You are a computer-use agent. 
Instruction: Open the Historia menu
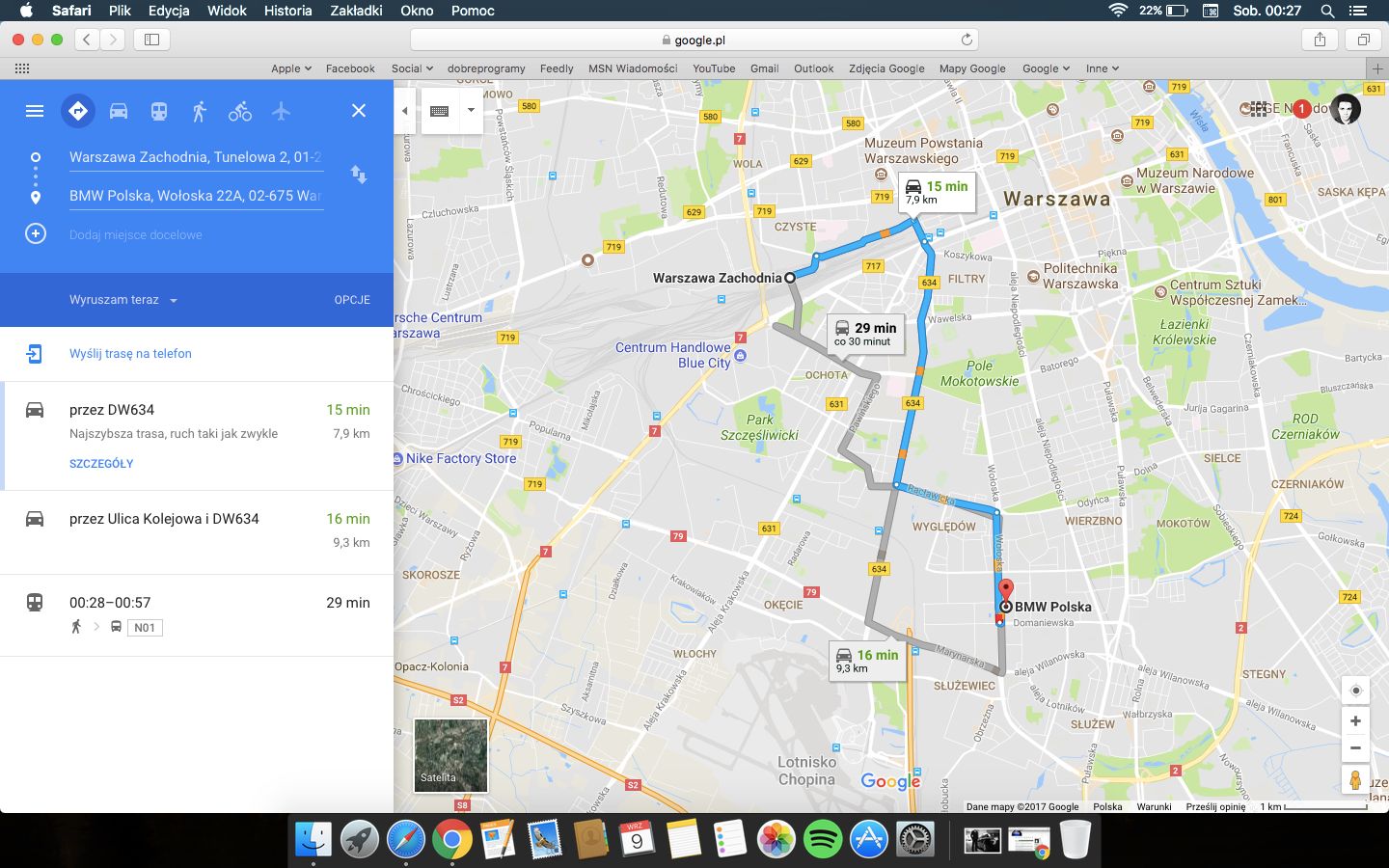[x=288, y=11]
